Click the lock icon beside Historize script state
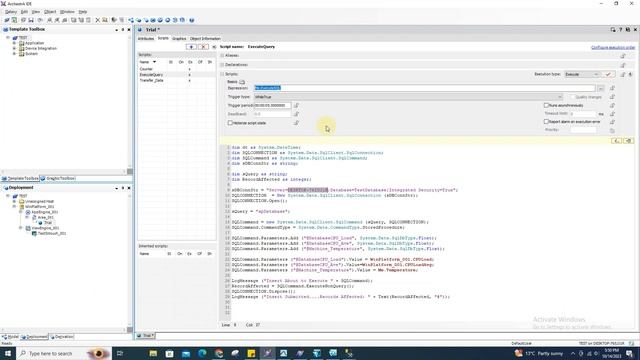Image resolution: width=640 pixels, height=360 pixels. click(x=296, y=122)
